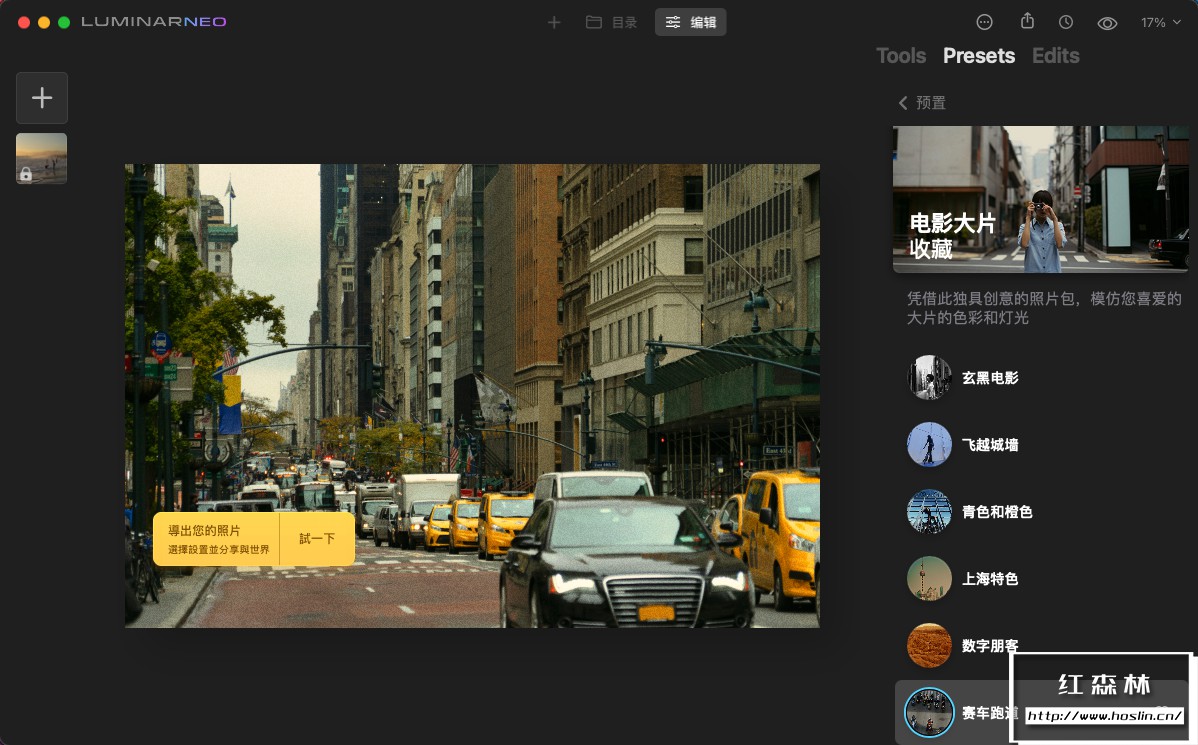Screen dimensions: 1198x745
Task: Click the 試一下 try button
Action: click(317, 539)
